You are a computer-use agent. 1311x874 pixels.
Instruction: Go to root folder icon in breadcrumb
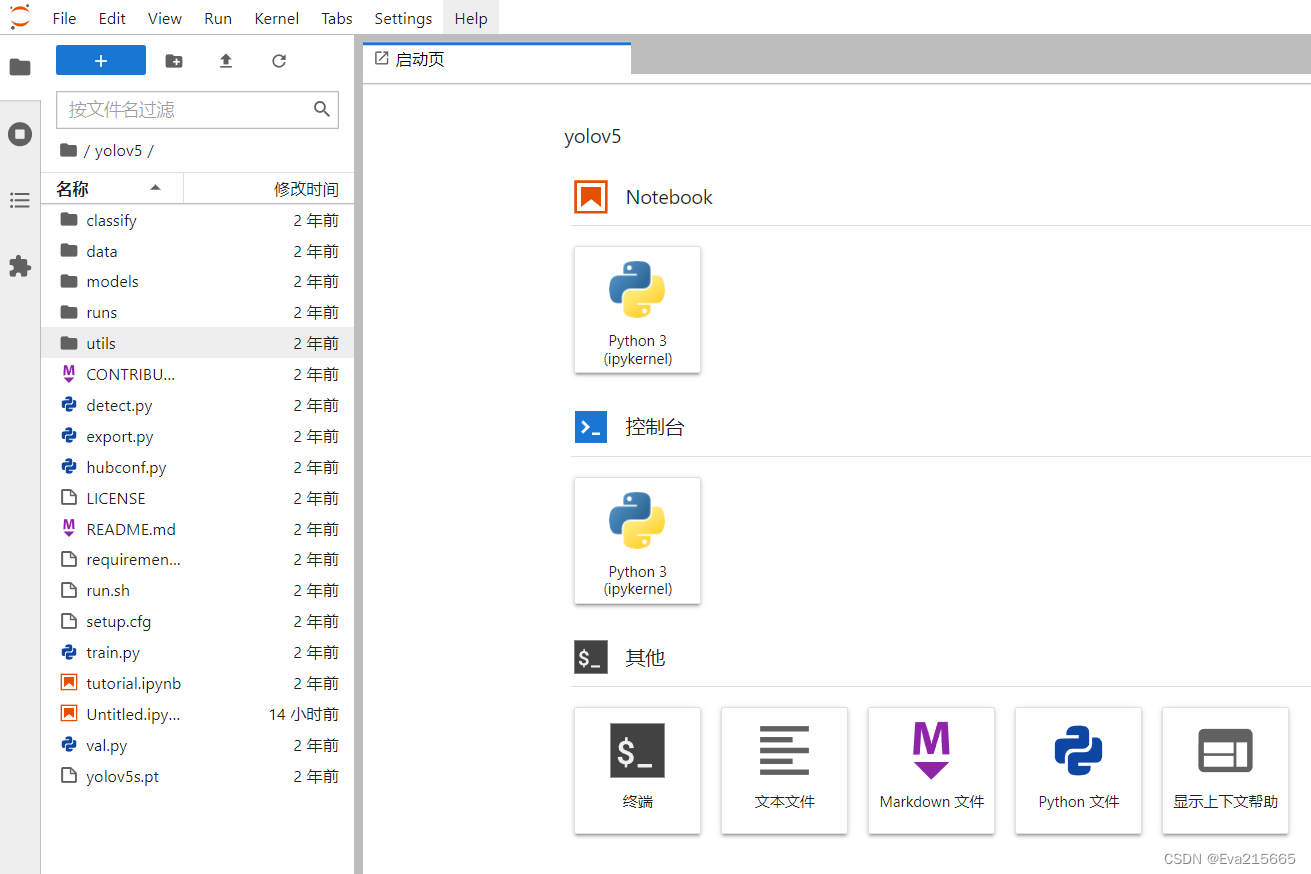pyautogui.click(x=68, y=150)
